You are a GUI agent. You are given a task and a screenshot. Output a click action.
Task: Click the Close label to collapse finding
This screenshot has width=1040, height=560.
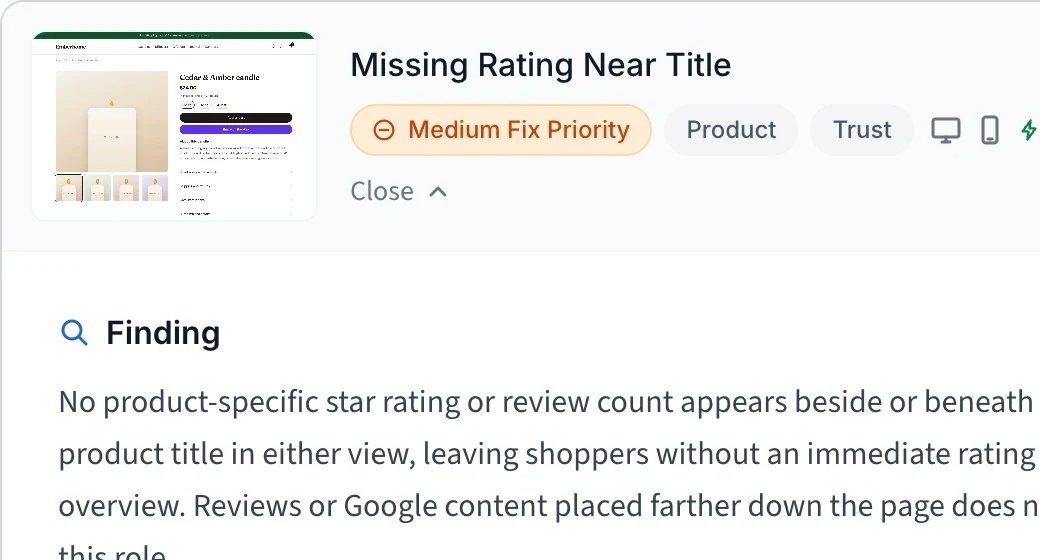click(382, 191)
